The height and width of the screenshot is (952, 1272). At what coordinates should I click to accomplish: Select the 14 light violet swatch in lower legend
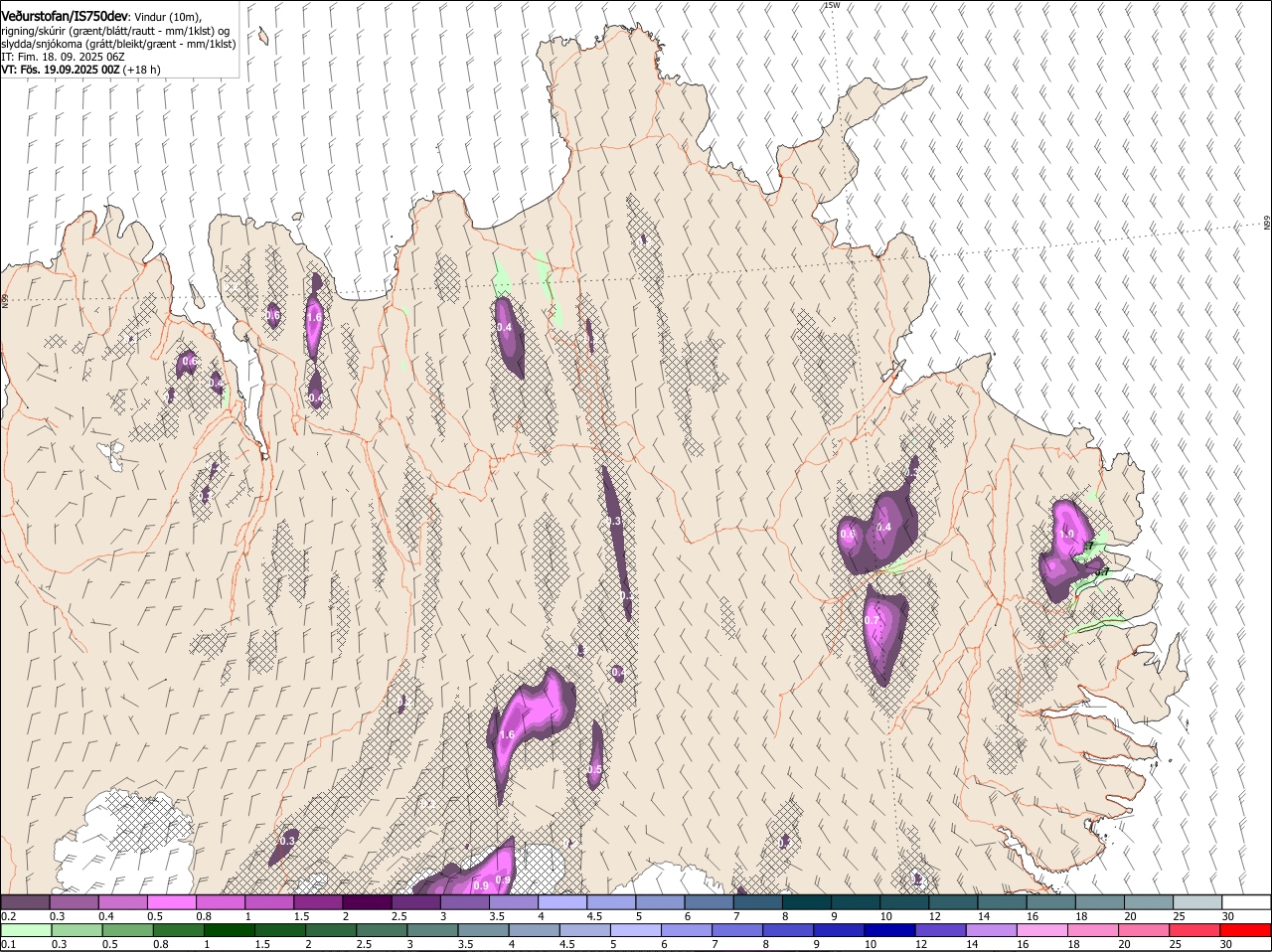(x=993, y=930)
